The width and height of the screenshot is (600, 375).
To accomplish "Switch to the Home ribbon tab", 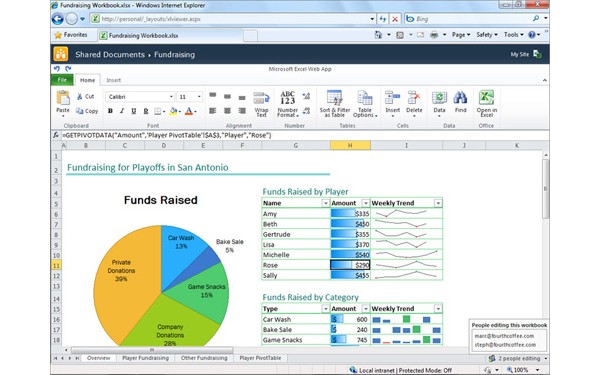I will pyautogui.click(x=87, y=80).
